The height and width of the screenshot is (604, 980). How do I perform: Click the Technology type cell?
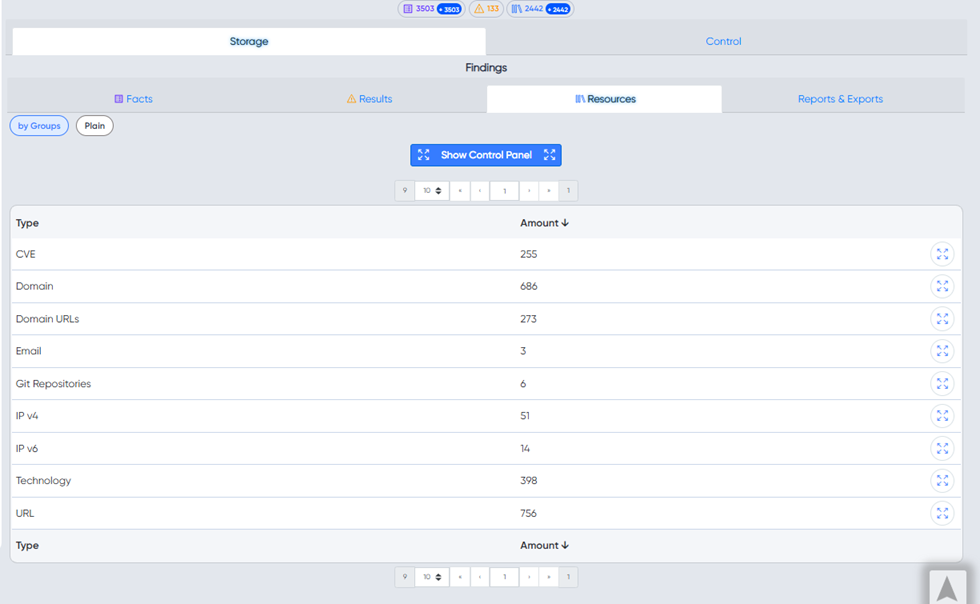[43, 481]
